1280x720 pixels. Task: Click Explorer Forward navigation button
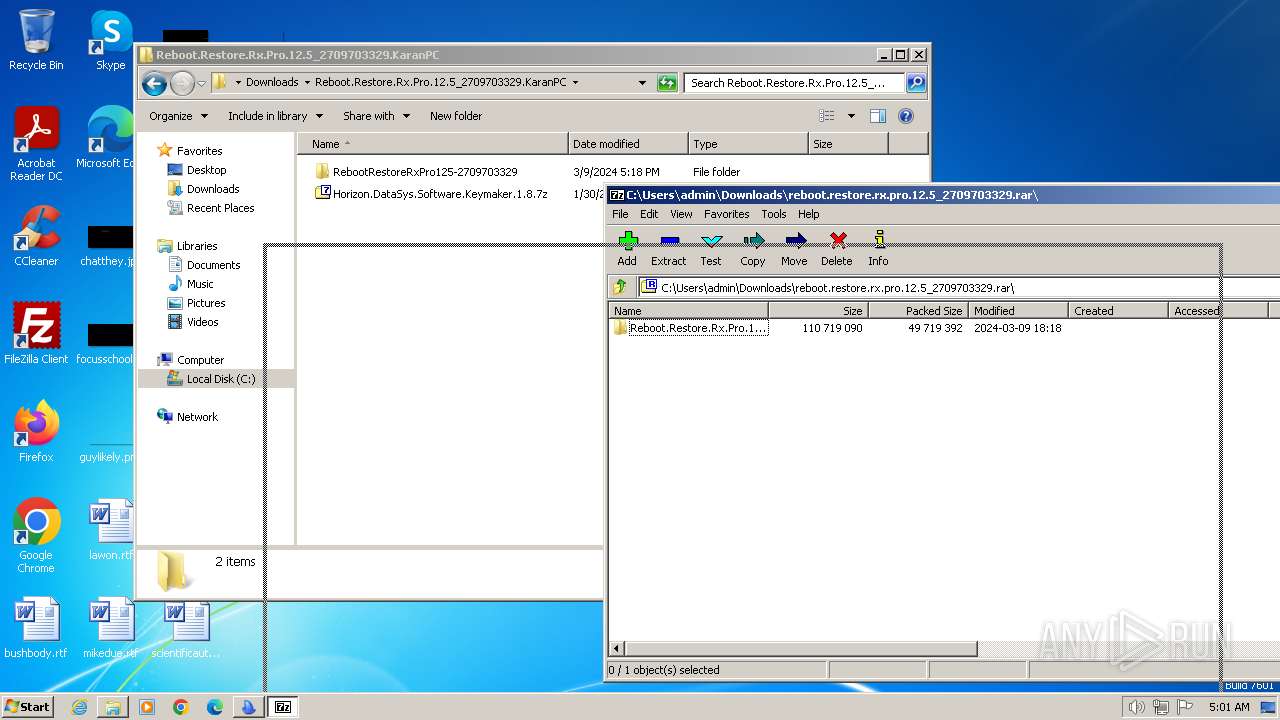pyautogui.click(x=182, y=83)
